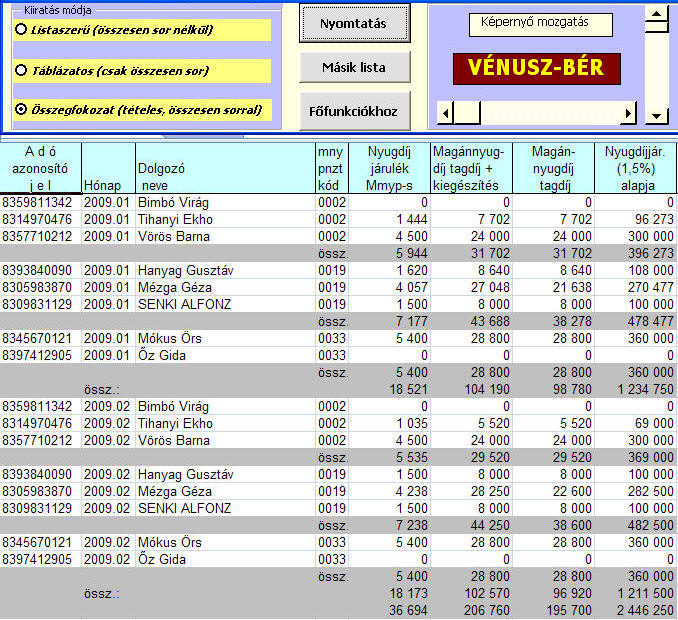The width and height of the screenshot is (678, 620).
Task: Click the Adó azonosító jel column header
Action: point(40,168)
